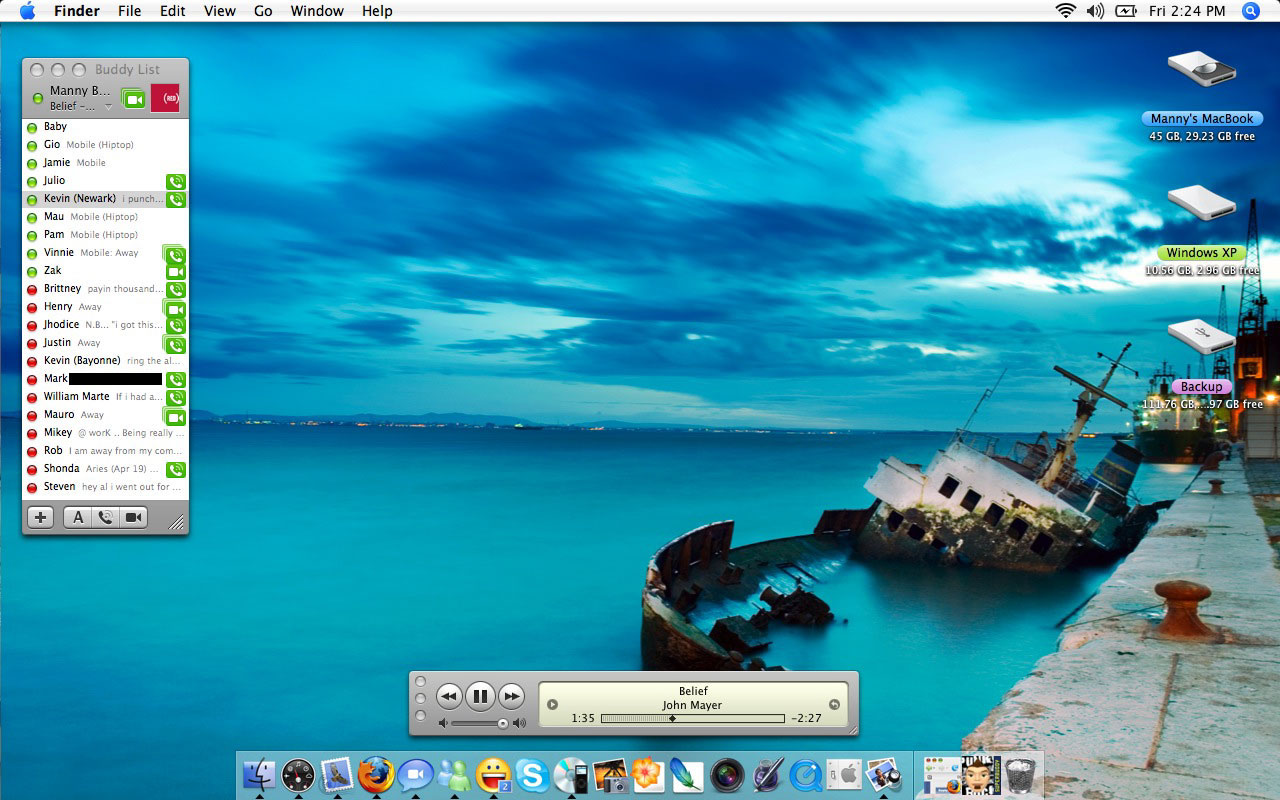Screen dimensions: 1280x800
Task: Start video chat with Zak
Action: tap(176, 272)
